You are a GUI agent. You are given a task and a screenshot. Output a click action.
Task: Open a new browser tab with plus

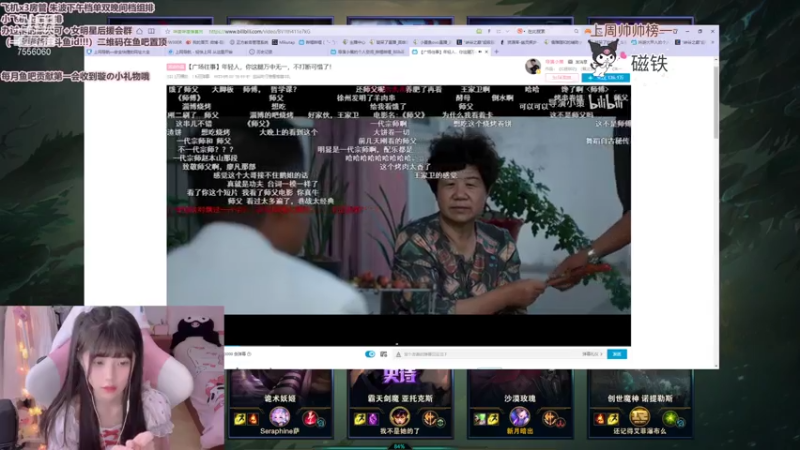pos(496,52)
